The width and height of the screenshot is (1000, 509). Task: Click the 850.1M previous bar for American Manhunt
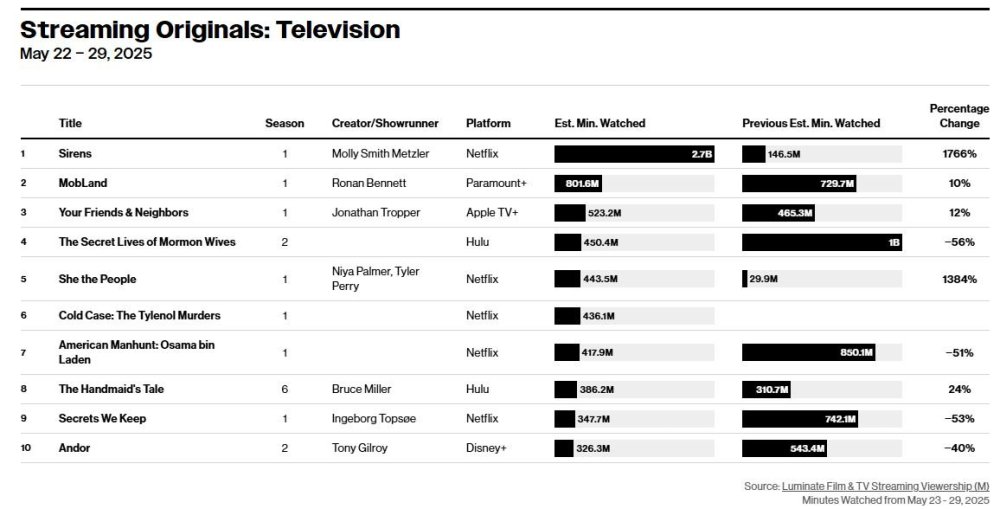click(809, 352)
